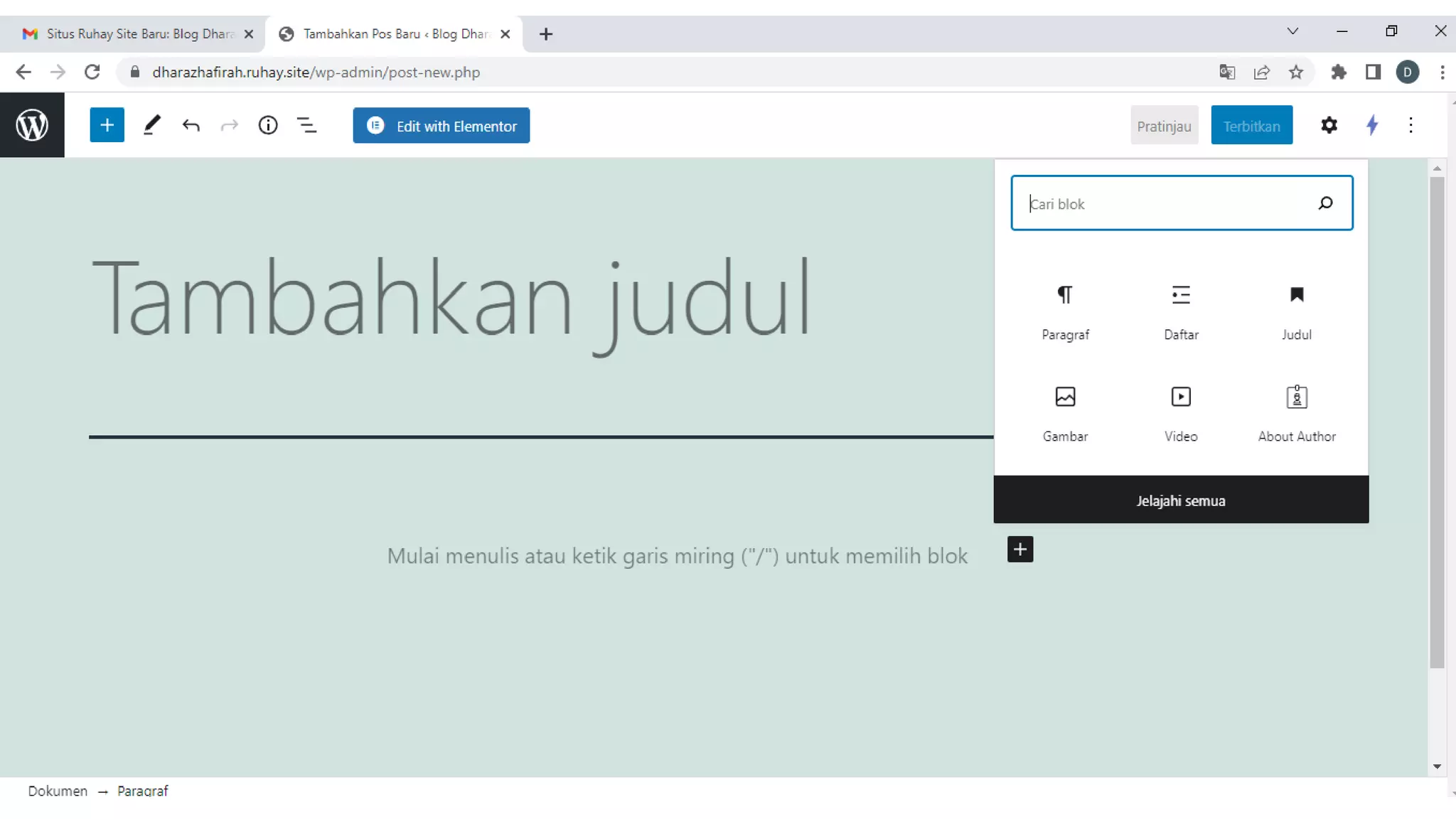This screenshot has width=1456, height=819.
Task: Focus the Cari blok search field
Action: 1166,204
